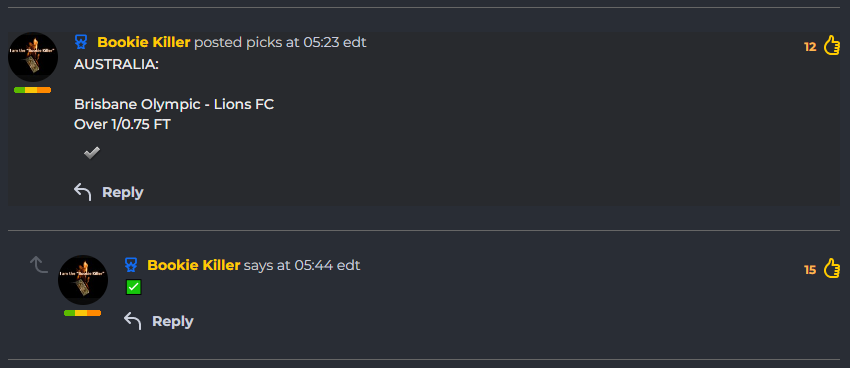Click the grey checkmark below Over 1/0.75 FT
The height and width of the screenshot is (368, 850).
pyautogui.click(x=92, y=153)
